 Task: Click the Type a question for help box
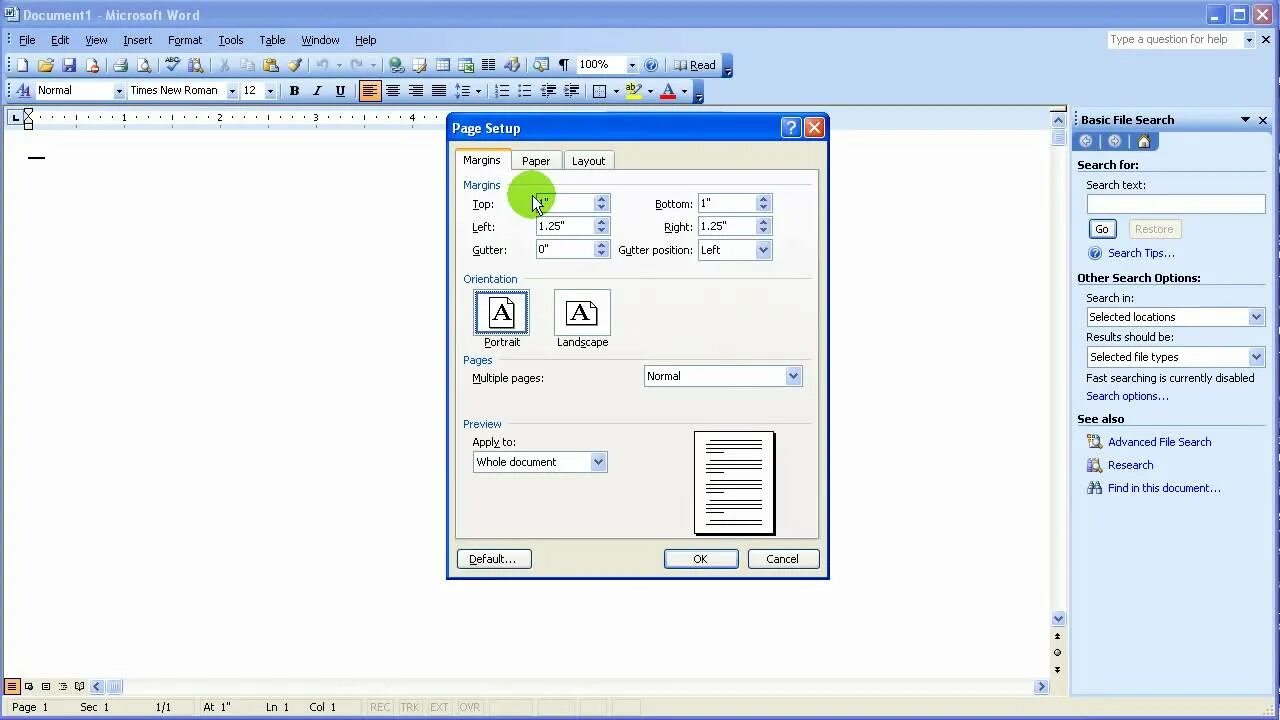tap(1175, 40)
